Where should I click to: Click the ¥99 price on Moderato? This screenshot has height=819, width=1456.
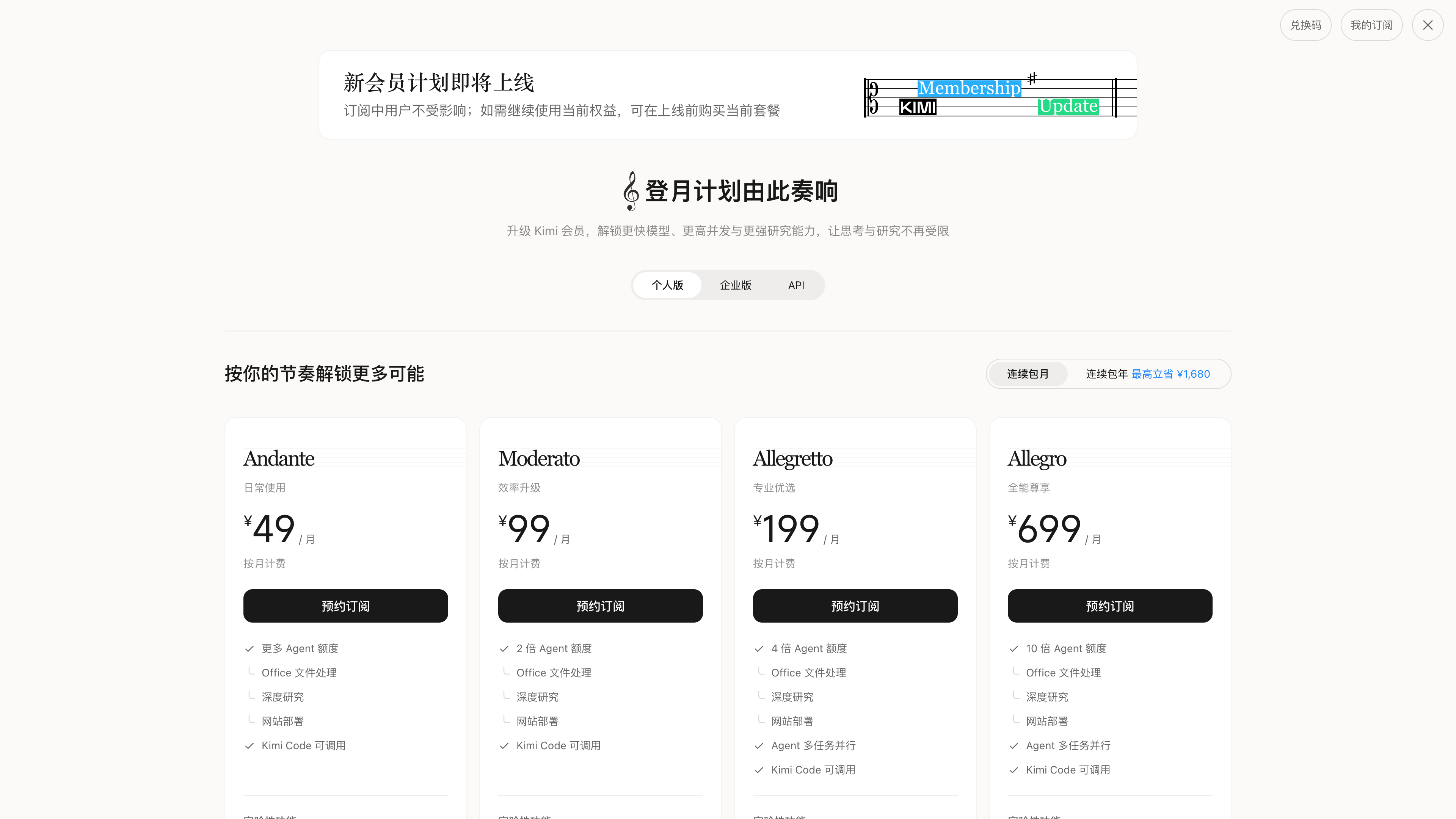coord(524,529)
